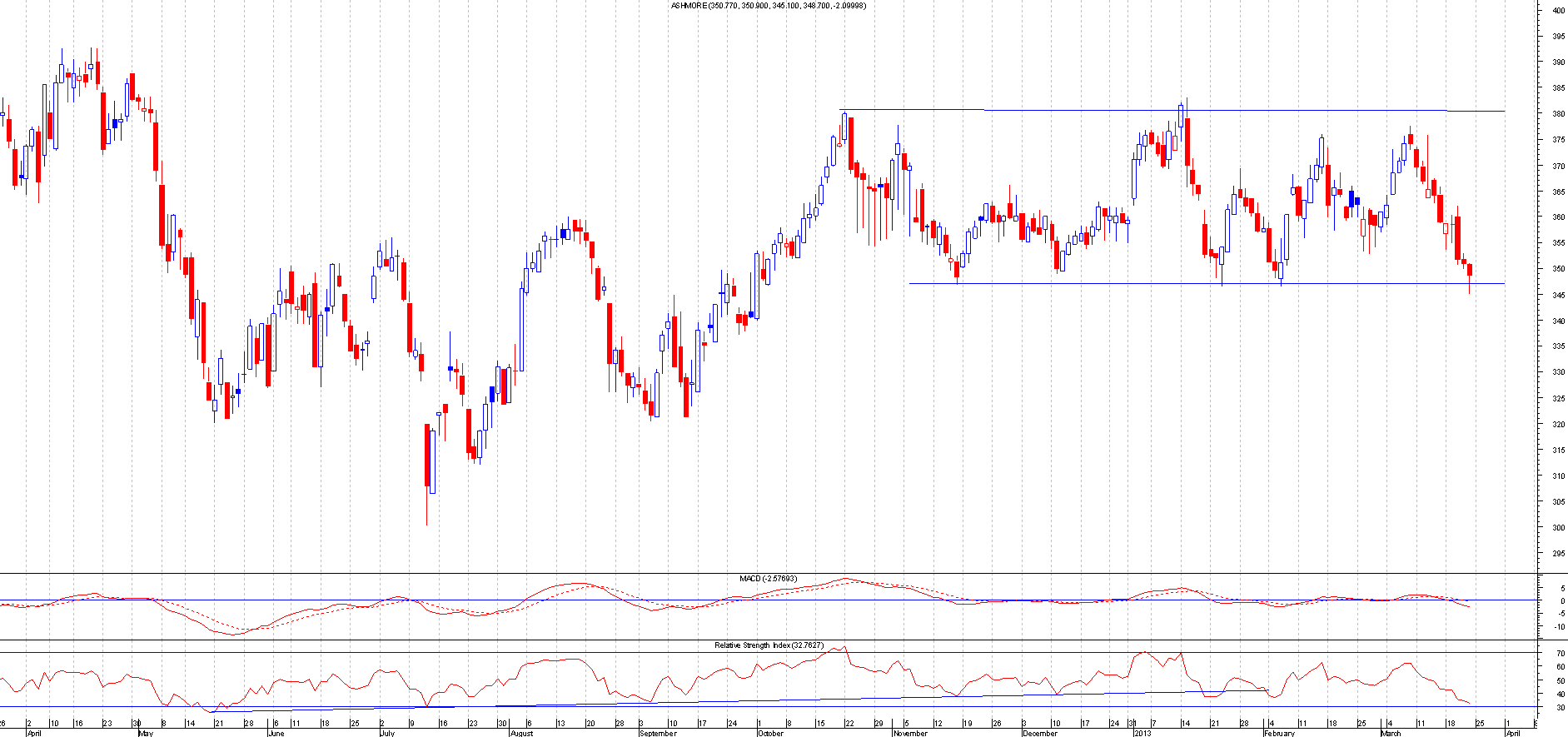Click the August label on the time axis
Viewport: 1568px width, 737px height.
click(521, 734)
